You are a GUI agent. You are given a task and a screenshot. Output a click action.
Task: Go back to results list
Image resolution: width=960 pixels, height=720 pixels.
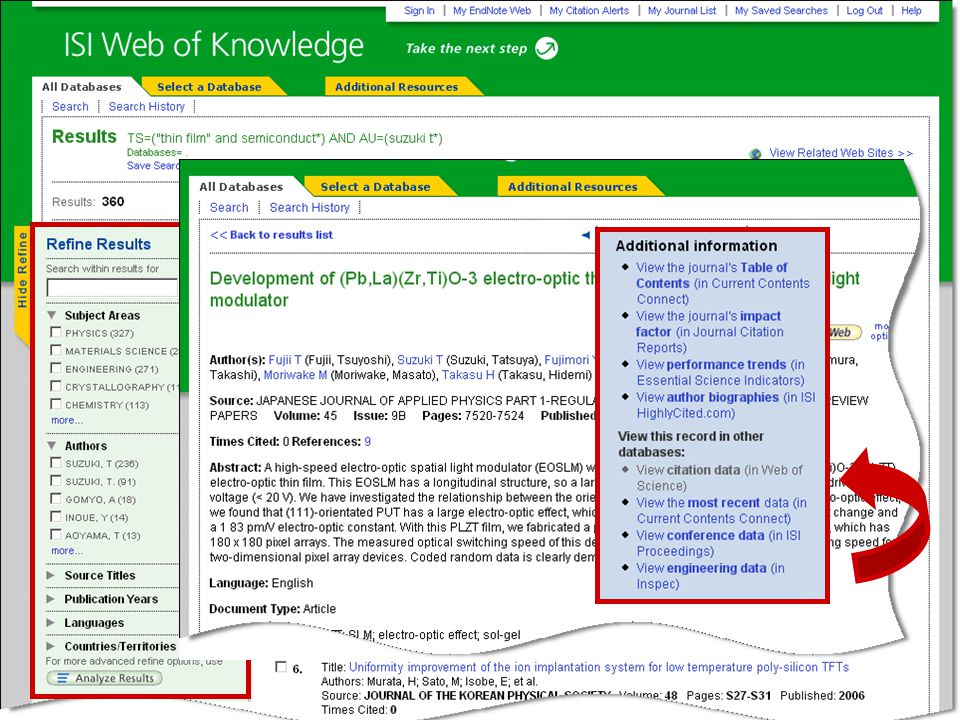(271, 235)
